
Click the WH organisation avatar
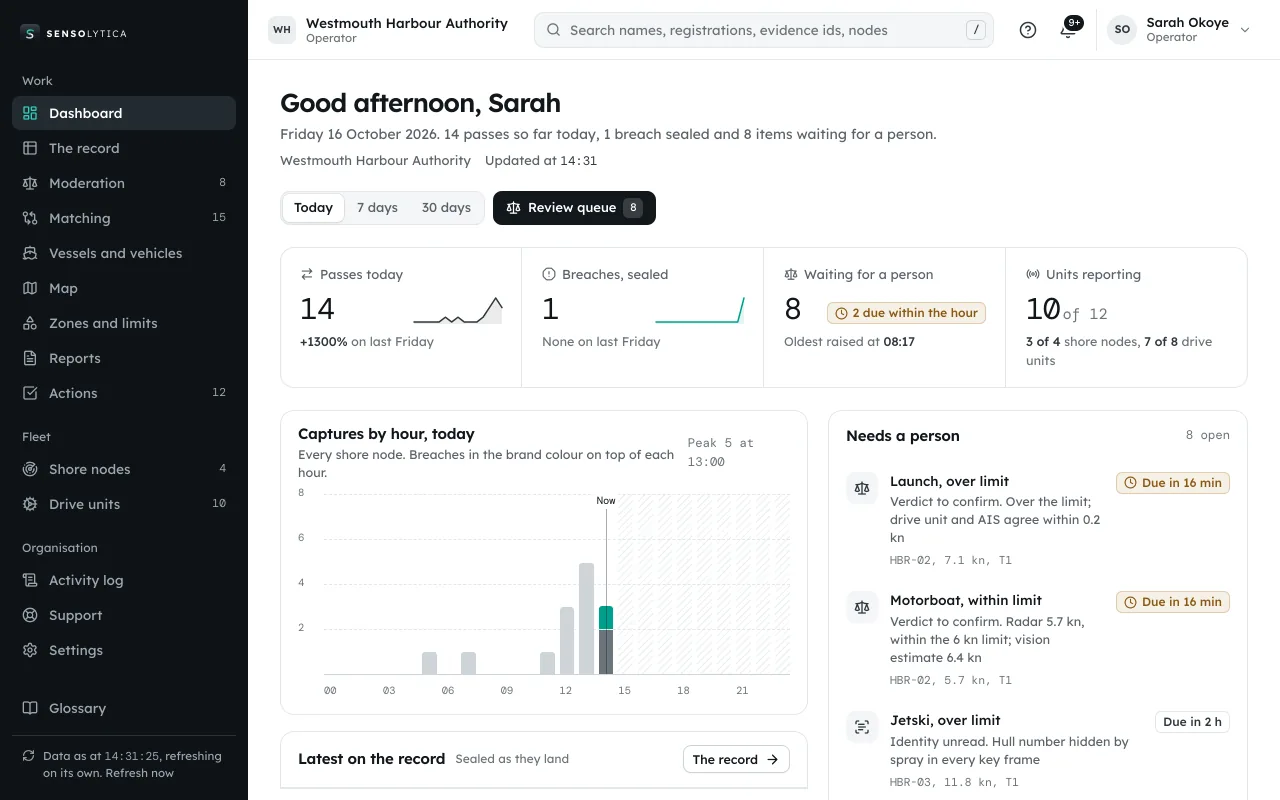[282, 30]
